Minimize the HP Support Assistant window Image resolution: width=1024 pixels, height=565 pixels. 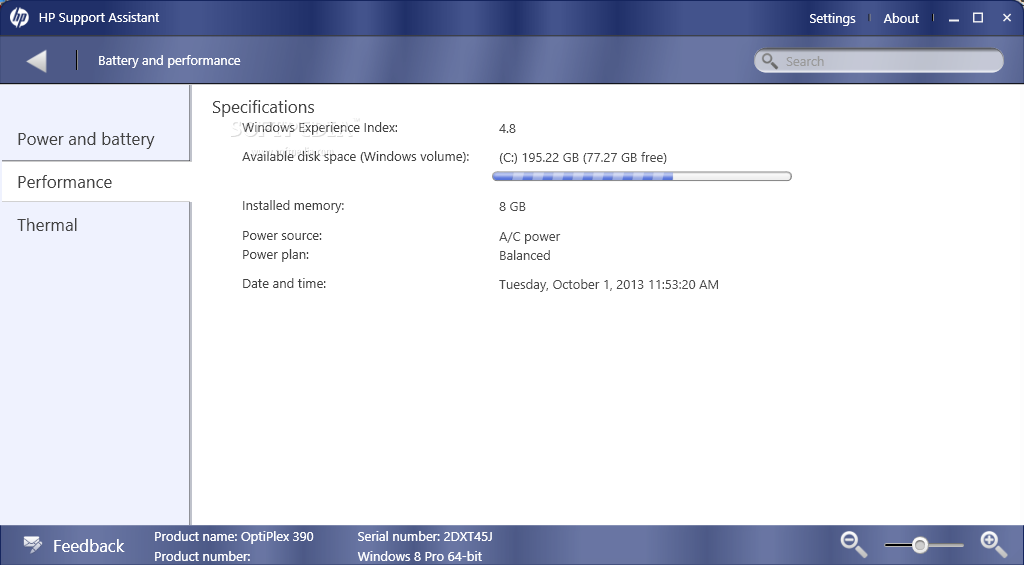[x=953, y=18]
